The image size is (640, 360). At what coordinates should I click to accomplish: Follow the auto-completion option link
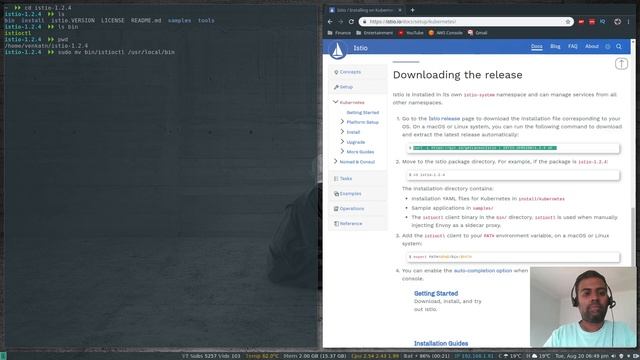(483, 271)
